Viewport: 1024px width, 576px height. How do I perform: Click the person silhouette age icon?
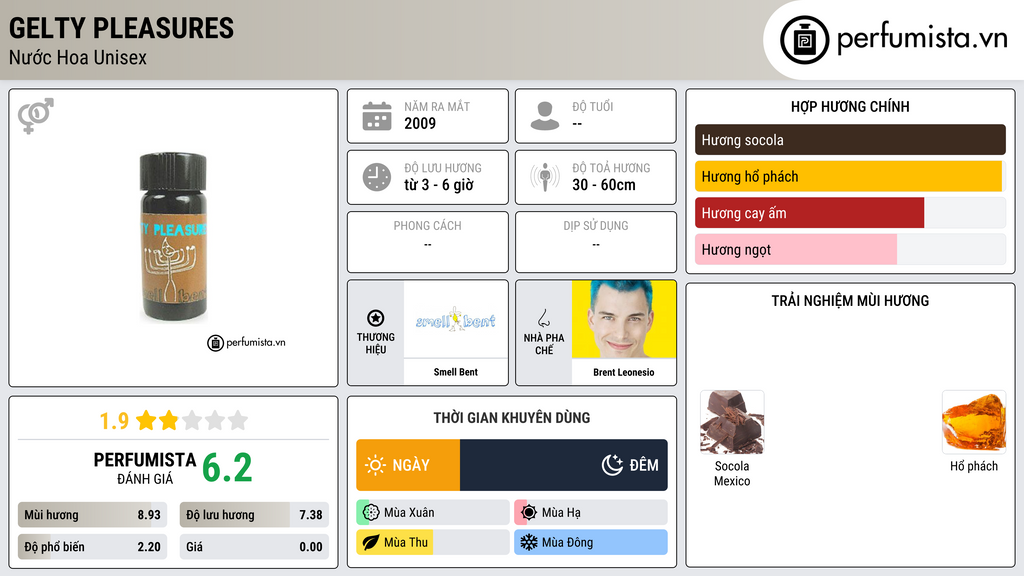tap(545, 116)
